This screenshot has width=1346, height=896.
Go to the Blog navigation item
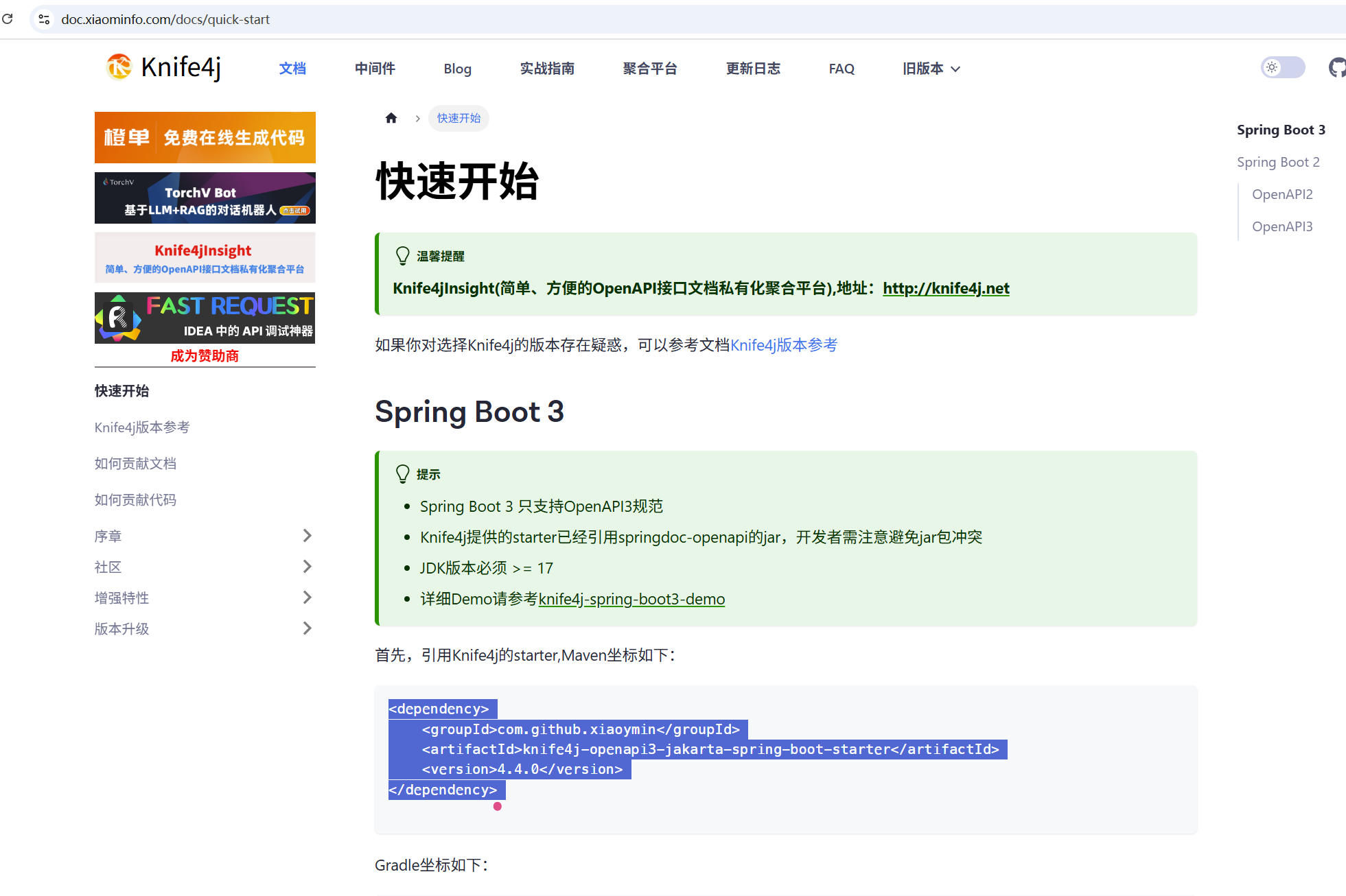tap(457, 69)
